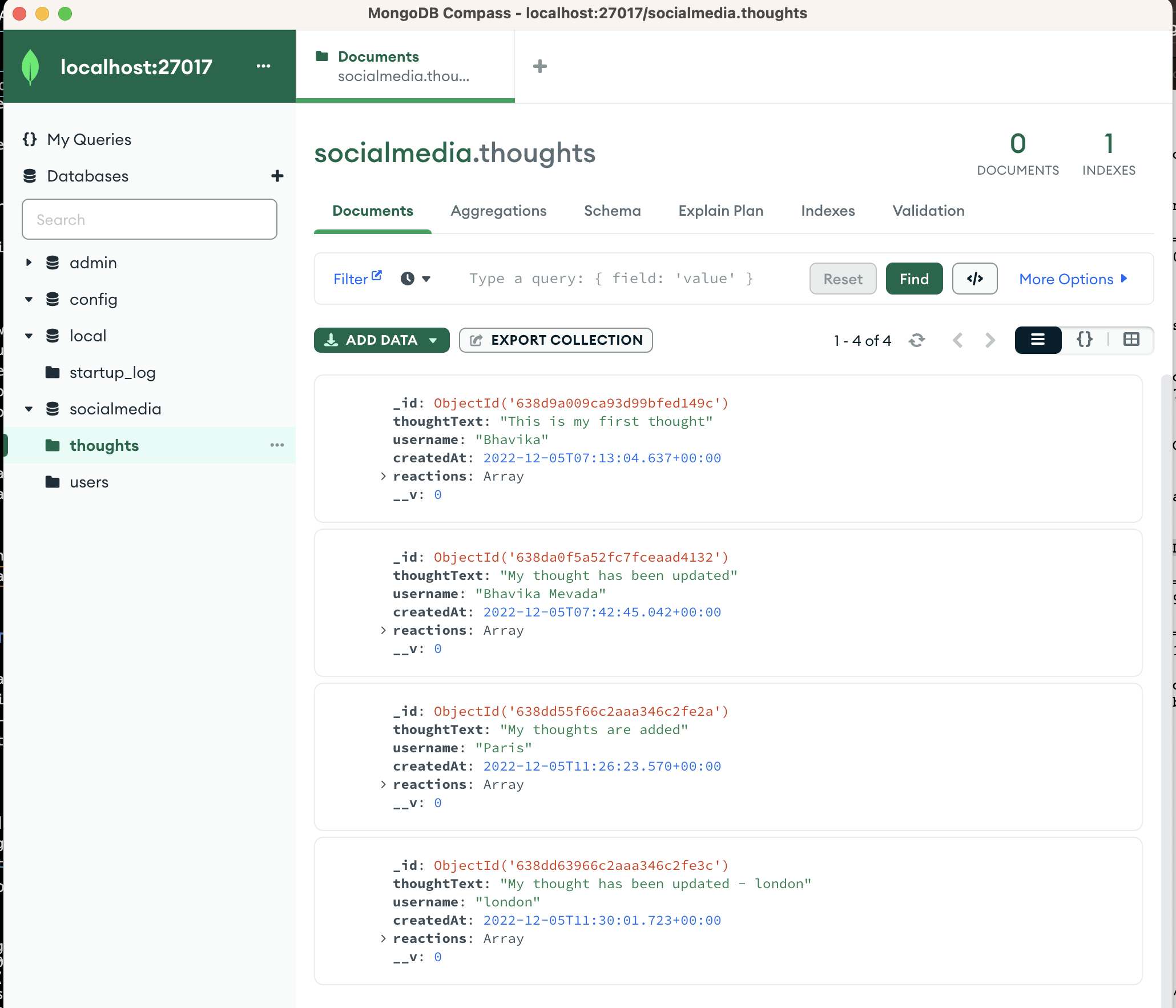Switch to the Schema tab
This screenshot has width=1176, height=1008.
point(612,211)
